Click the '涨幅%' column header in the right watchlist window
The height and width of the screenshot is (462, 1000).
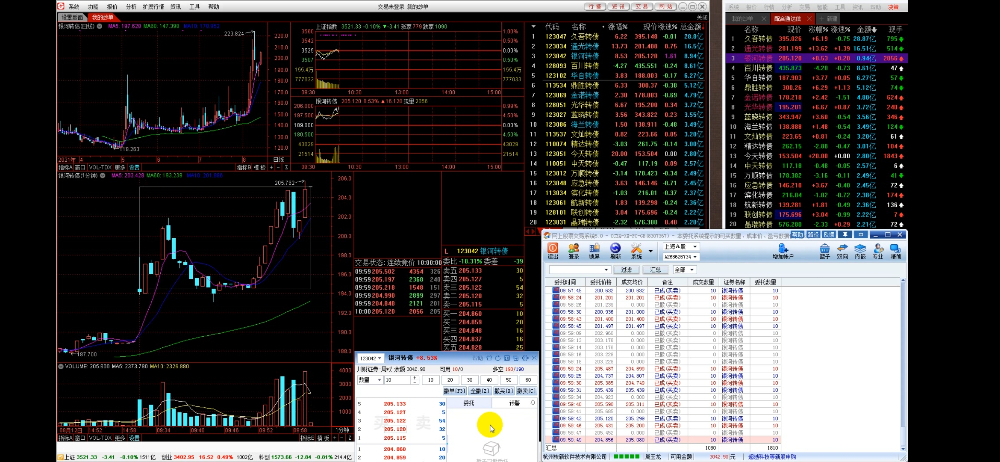(818, 29)
